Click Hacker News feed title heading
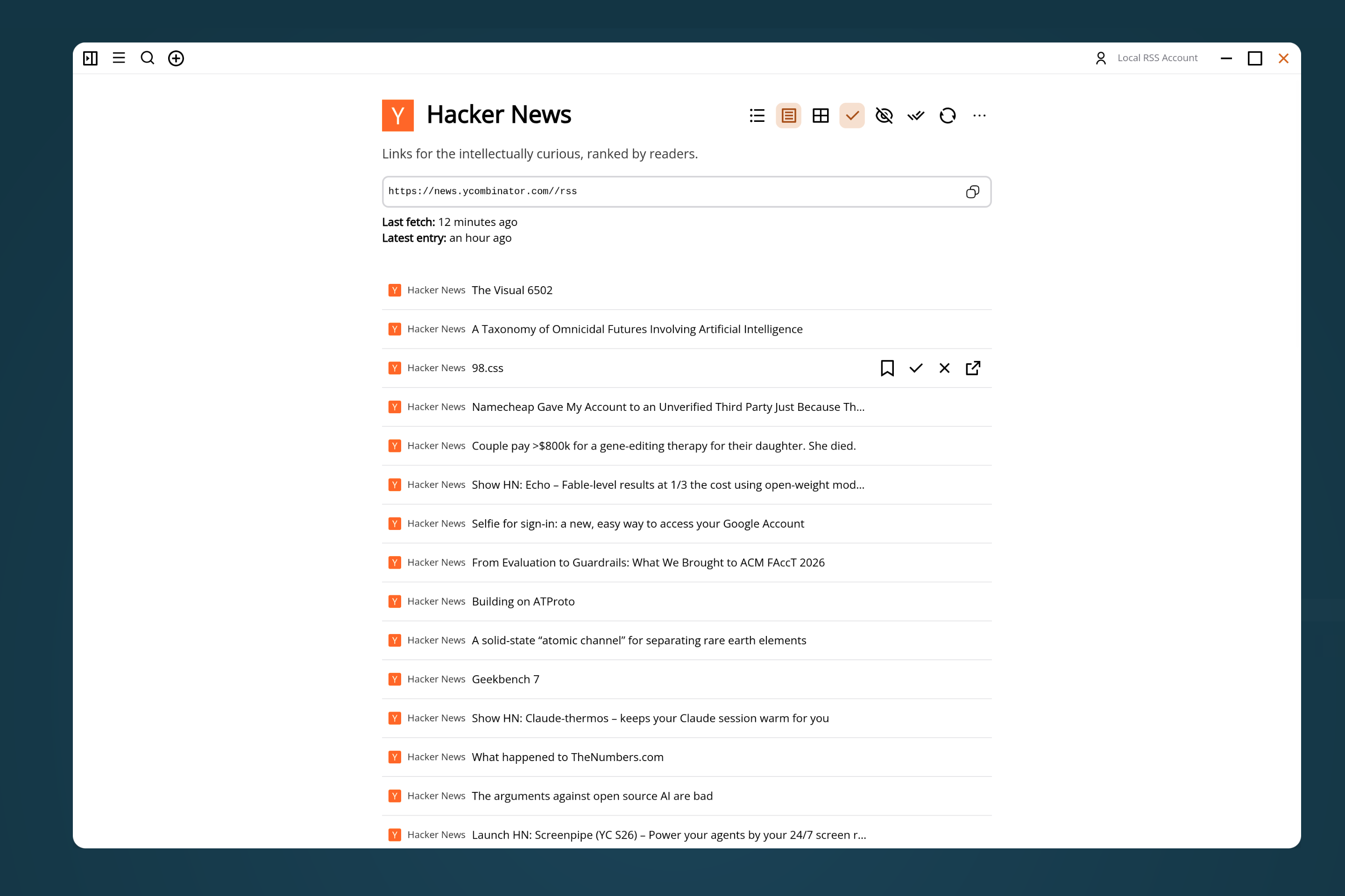Viewport: 1345px width, 896px height. 498,115
